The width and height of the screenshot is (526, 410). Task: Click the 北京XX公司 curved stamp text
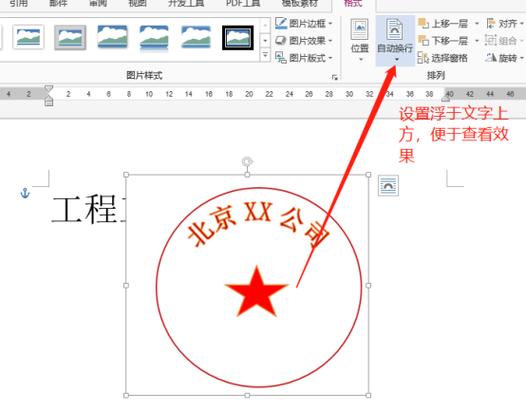[258, 224]
